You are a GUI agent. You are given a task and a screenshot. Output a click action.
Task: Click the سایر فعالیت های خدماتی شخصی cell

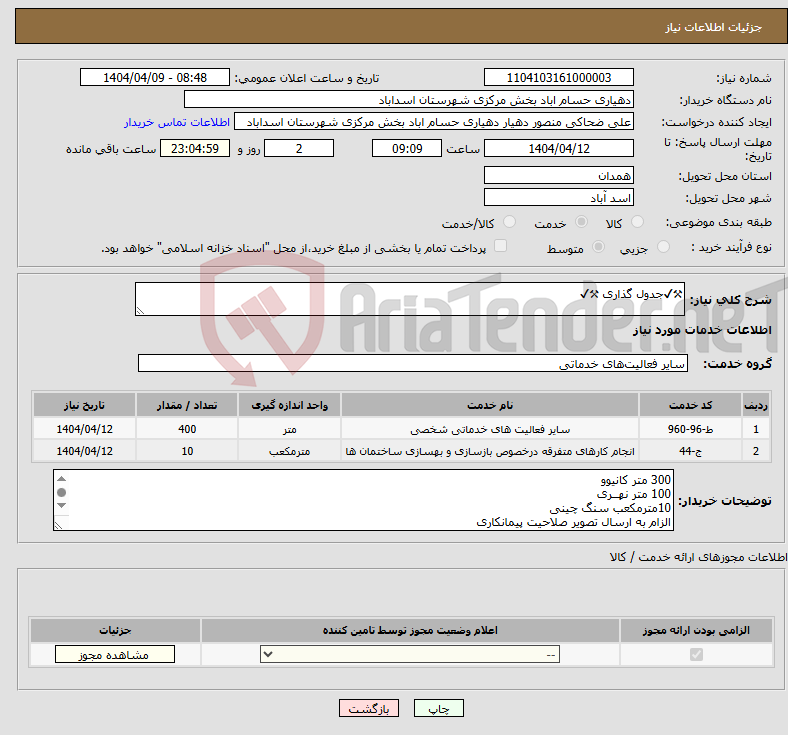point(490,429)
